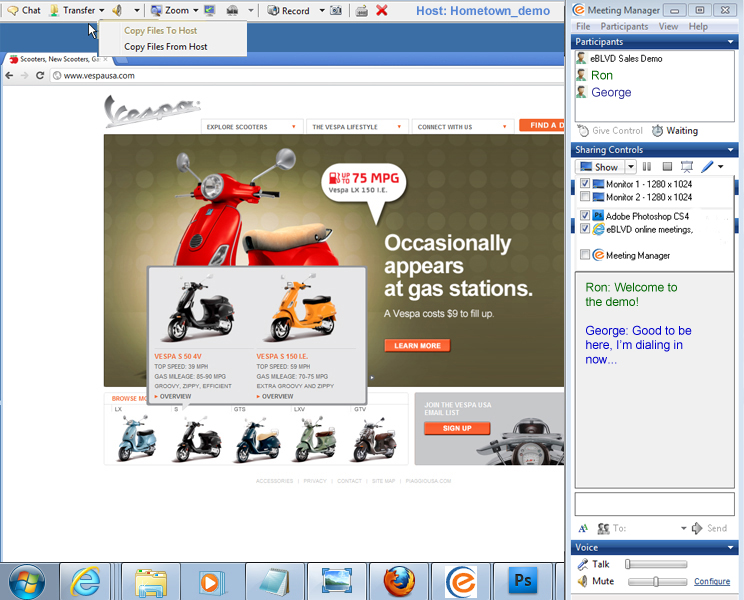Viewport: 744px width, 600px height.
Task: Open the Transfer dropdown arrow
Action: pyautogui.click(x=102, y=10)
